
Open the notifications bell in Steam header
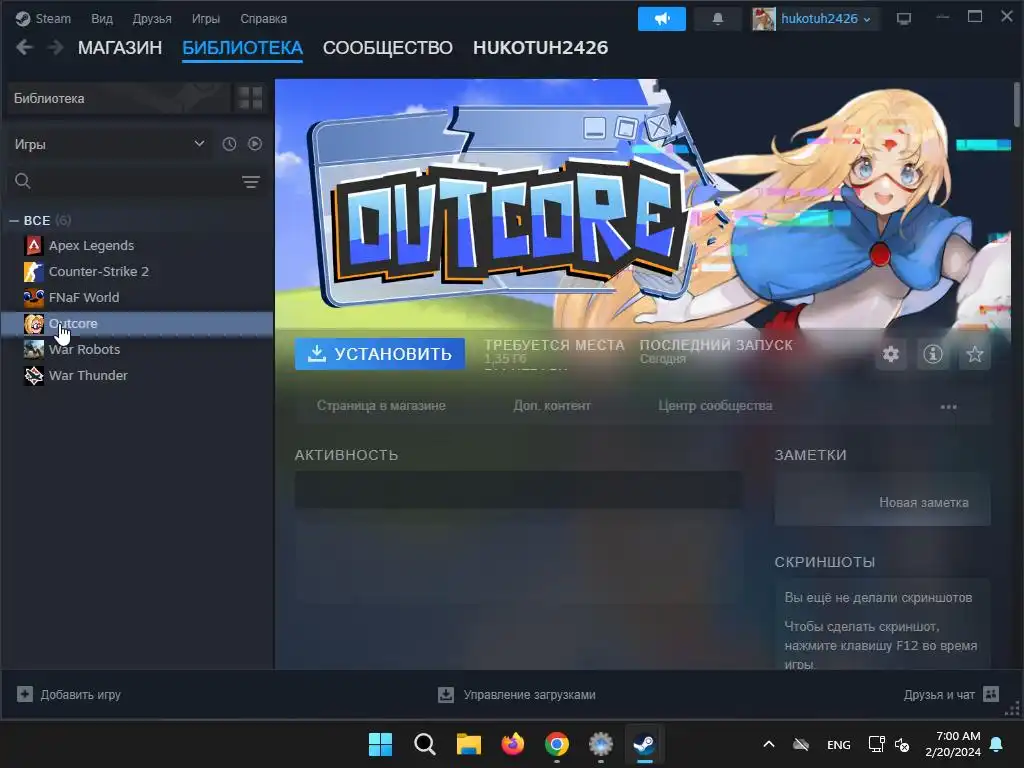[x=717, y=18]
